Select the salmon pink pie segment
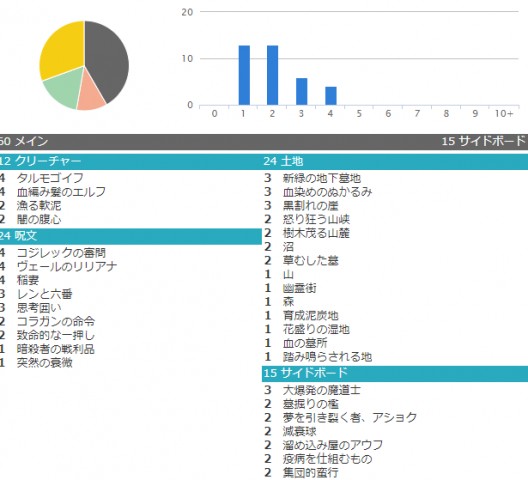 coord(90,93)
